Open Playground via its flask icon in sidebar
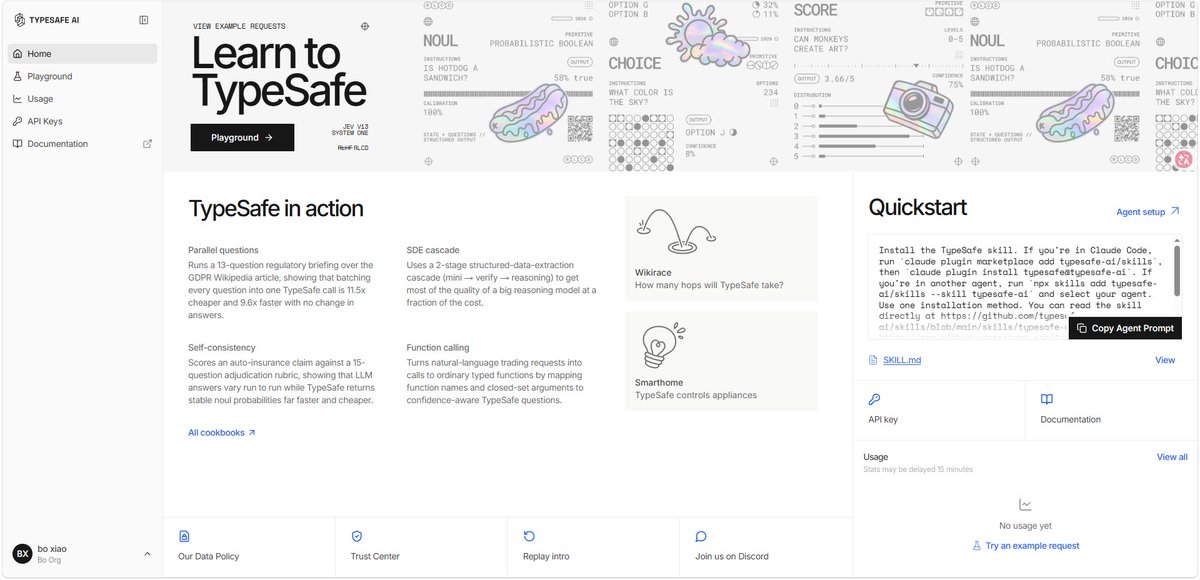This screenshot has height=580, width=1200. pyautogui.click(x=18, y=76)
